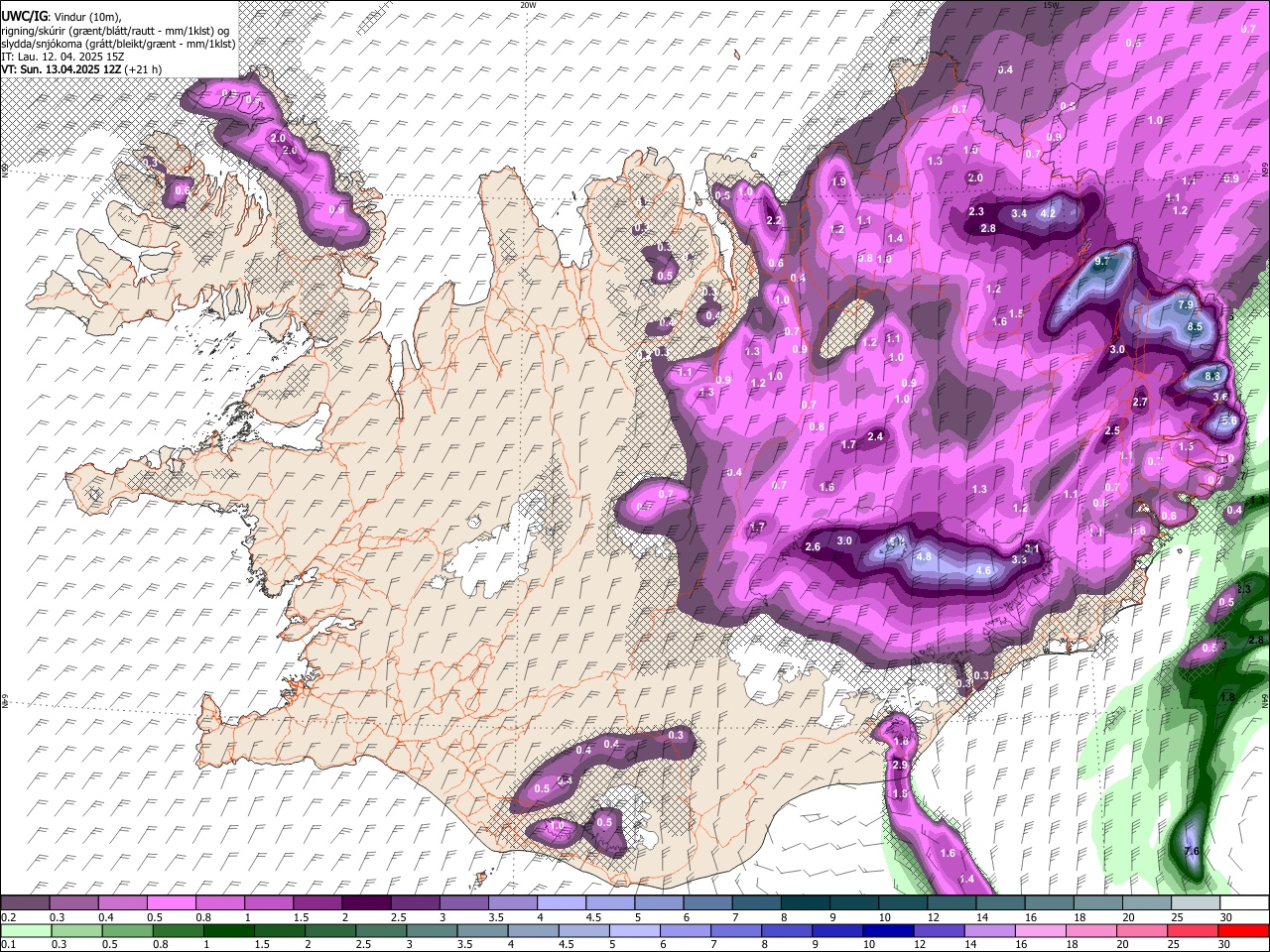This screenshot has width=1270, height=952.
Task: Click the 8.3 precipitation value on the map
Action: [1211, 377]
